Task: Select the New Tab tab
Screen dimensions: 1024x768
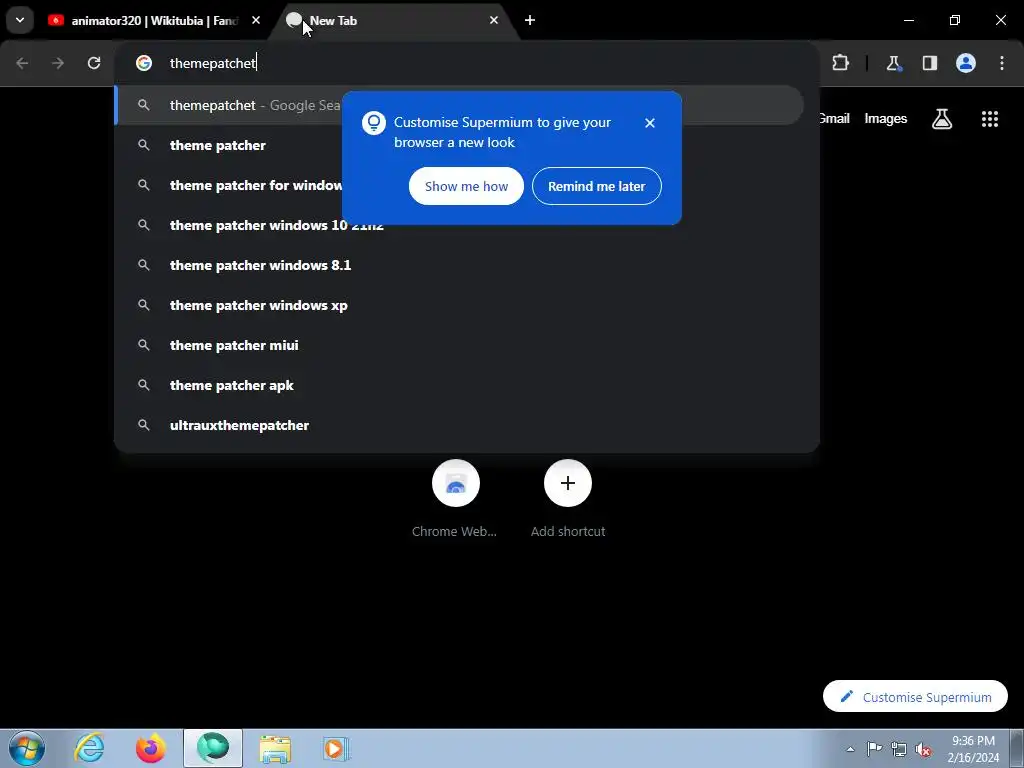Action: [x=394, y=21]
